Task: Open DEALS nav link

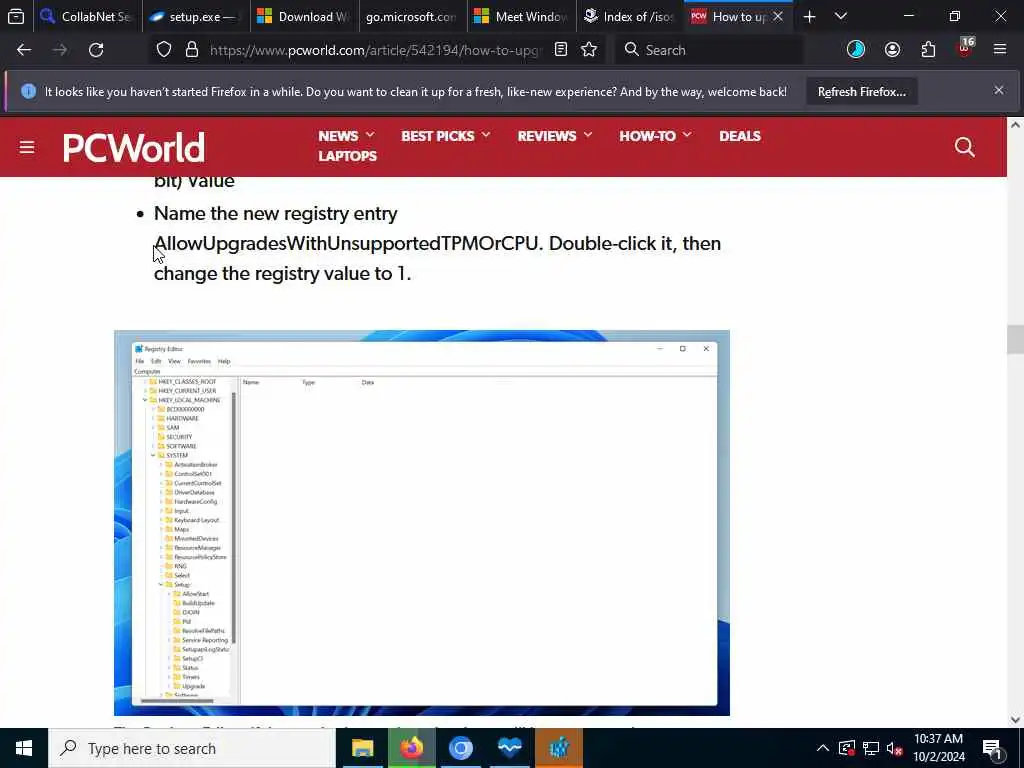Action: point(740,136)
